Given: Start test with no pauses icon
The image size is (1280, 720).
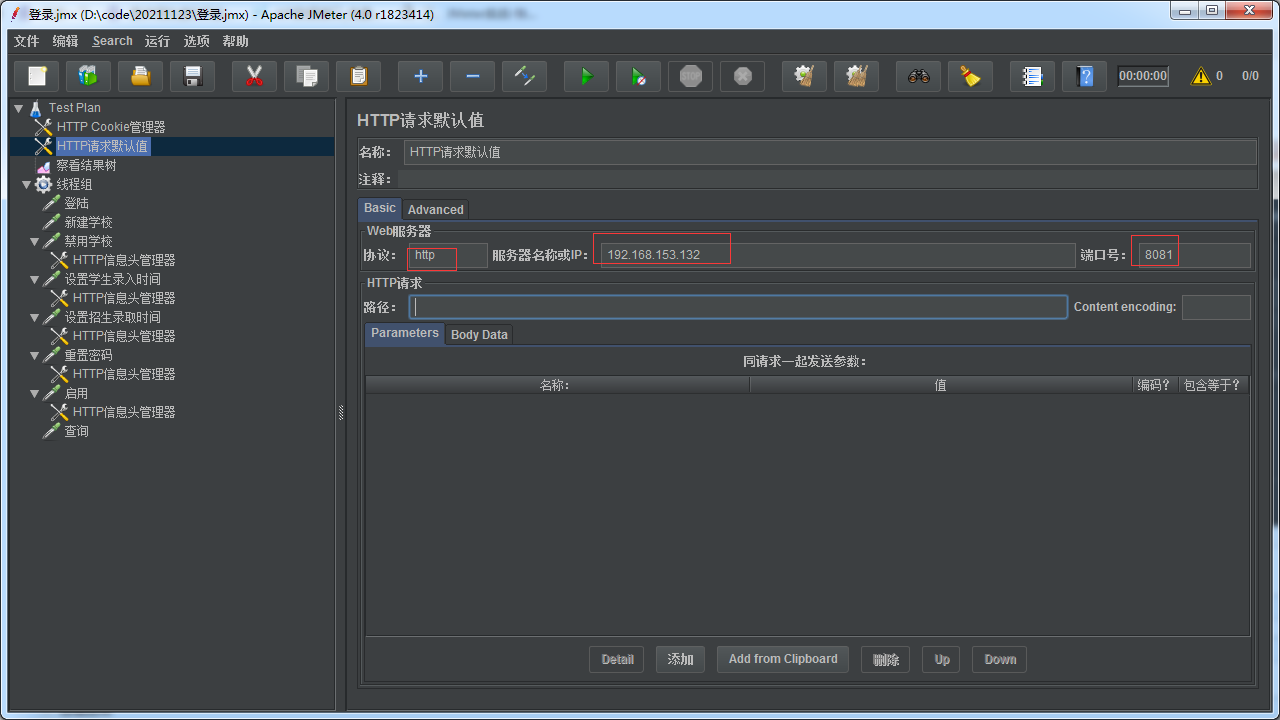Looking at the screenshot, I should click(639, 76).
